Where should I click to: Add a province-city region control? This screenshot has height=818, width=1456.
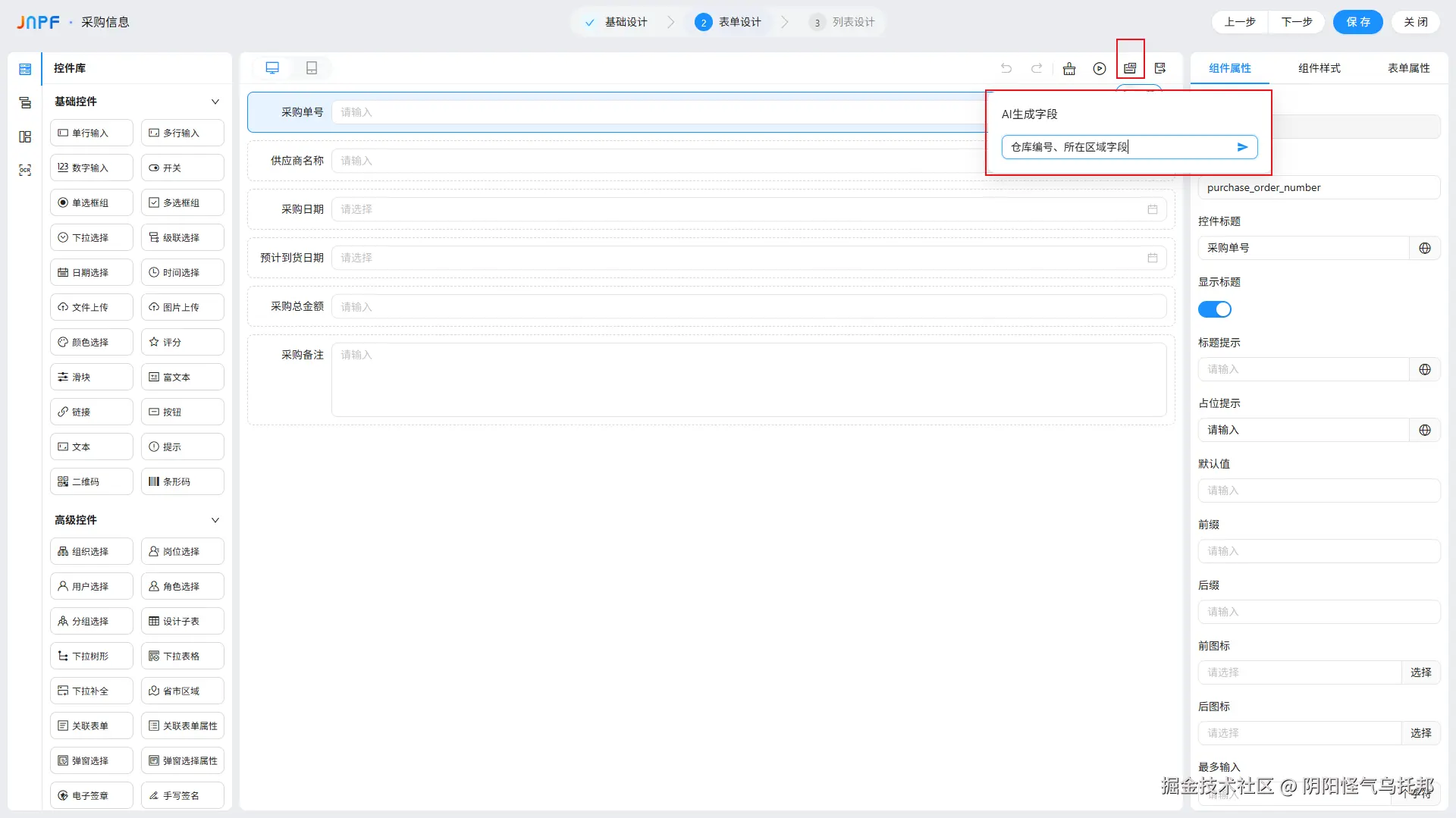coord(183,691)
